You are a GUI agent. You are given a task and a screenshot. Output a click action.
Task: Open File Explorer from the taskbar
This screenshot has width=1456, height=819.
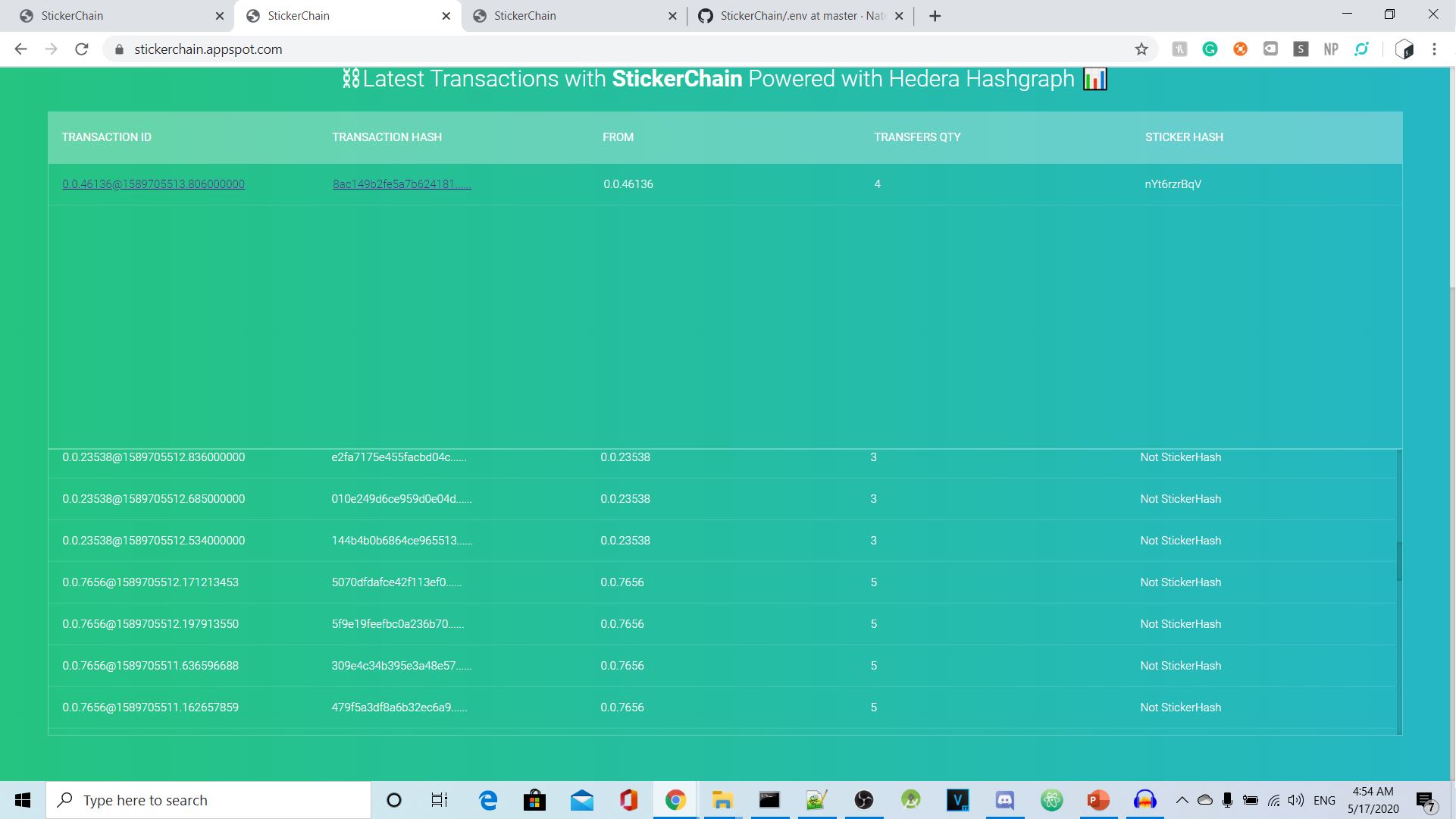click(722, 800)
